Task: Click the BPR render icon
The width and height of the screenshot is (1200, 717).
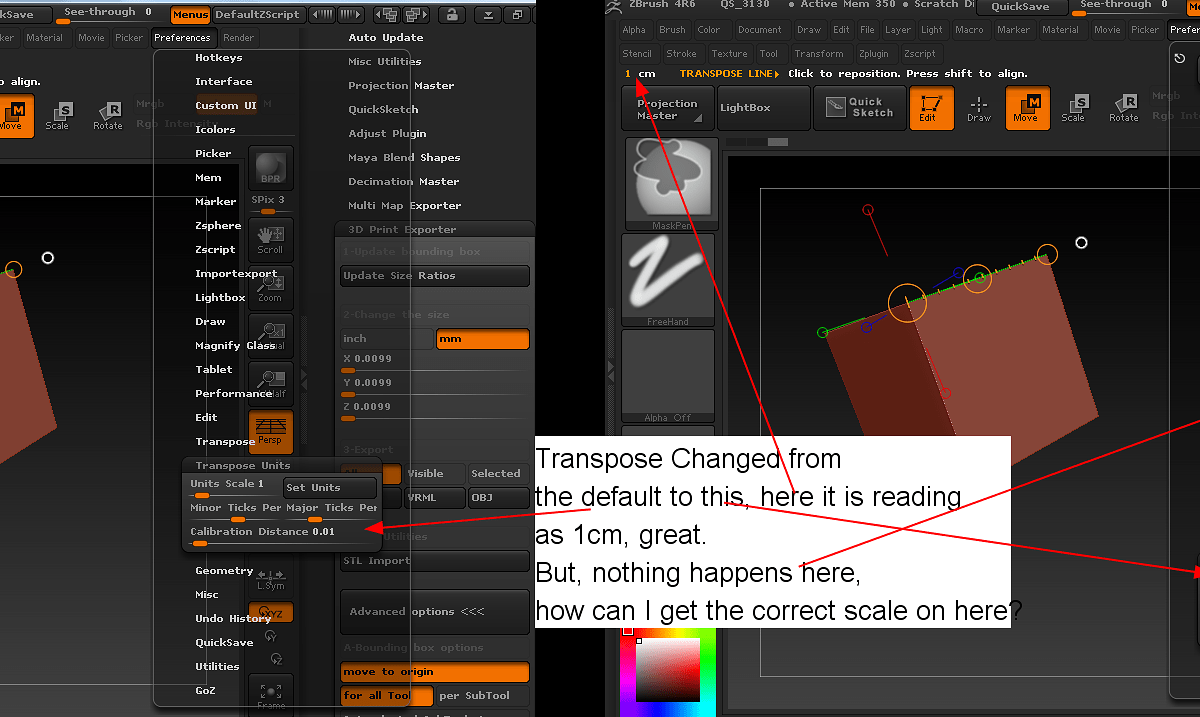Action: pos(271,167)
